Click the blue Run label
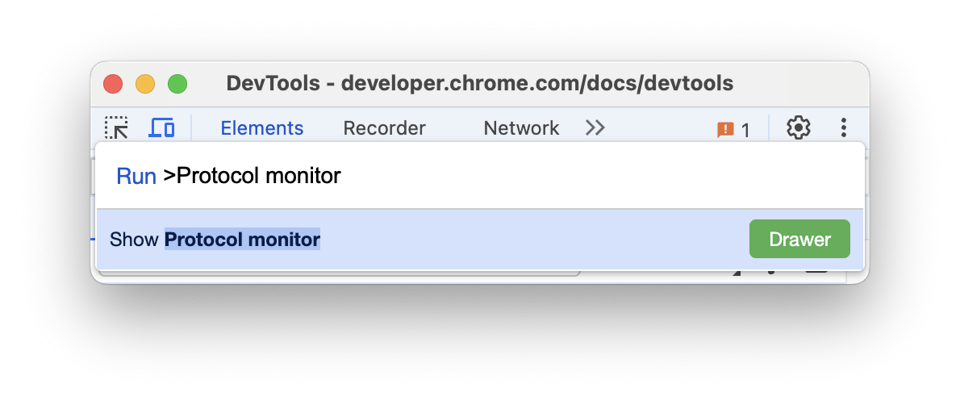The height and width of the screenshot is (404, 960). [x=136, y=177]
